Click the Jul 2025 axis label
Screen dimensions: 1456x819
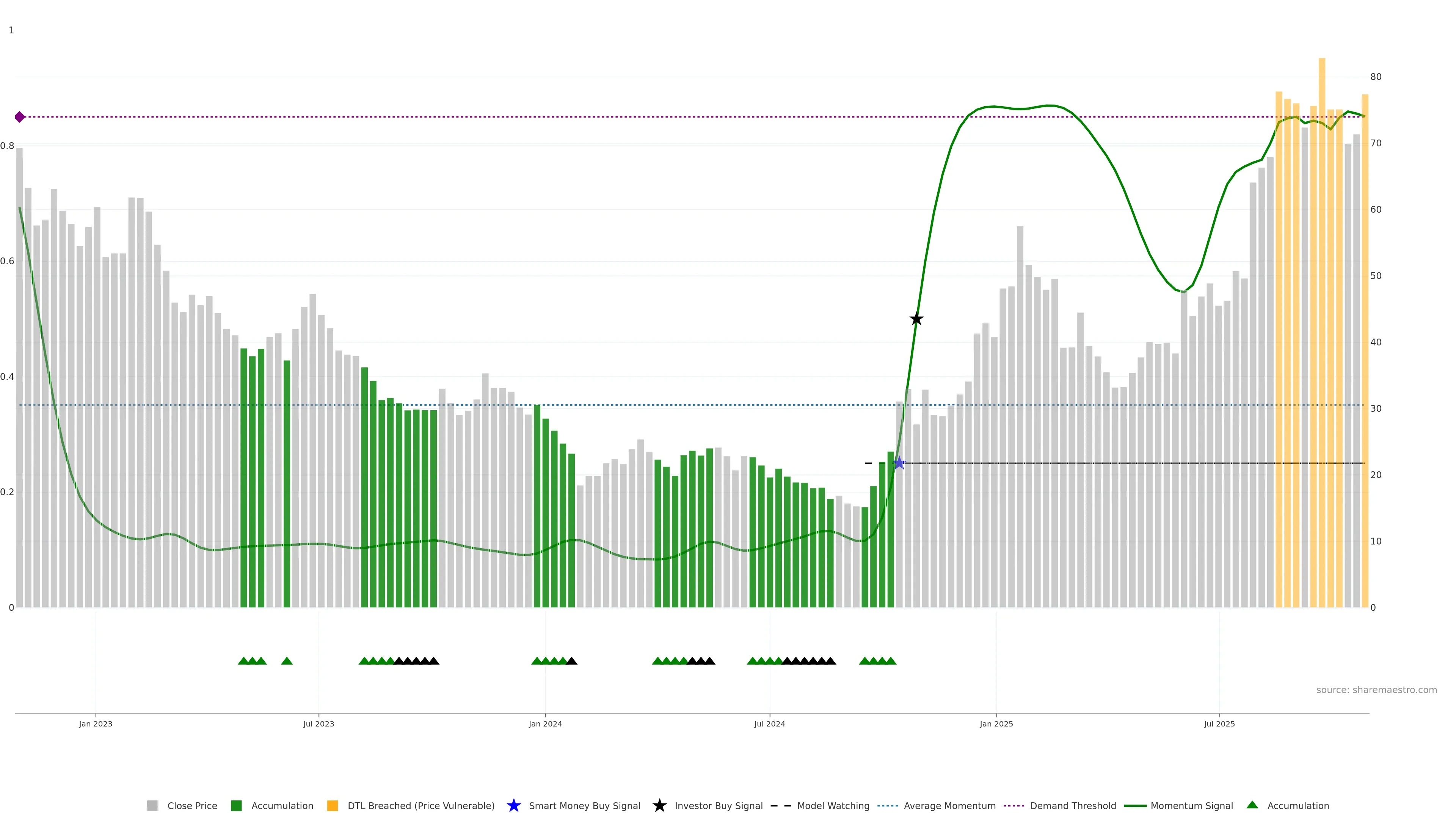[1219, 723]
